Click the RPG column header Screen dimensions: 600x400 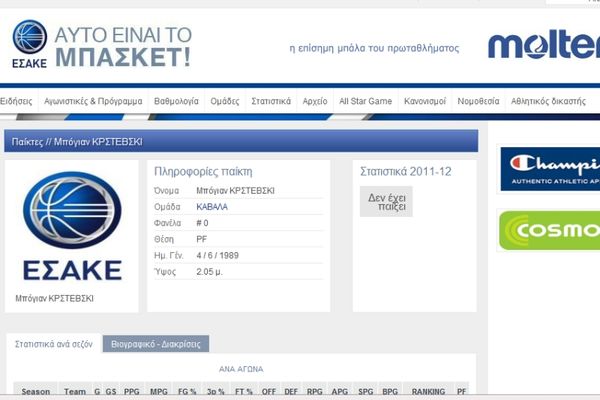coord(315,391)
